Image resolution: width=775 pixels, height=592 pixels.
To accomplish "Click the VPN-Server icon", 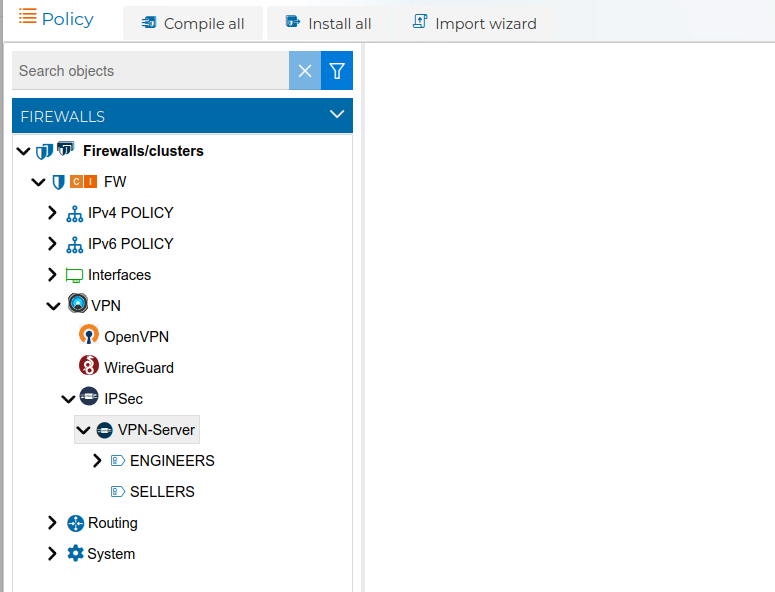I will [104, 430].
